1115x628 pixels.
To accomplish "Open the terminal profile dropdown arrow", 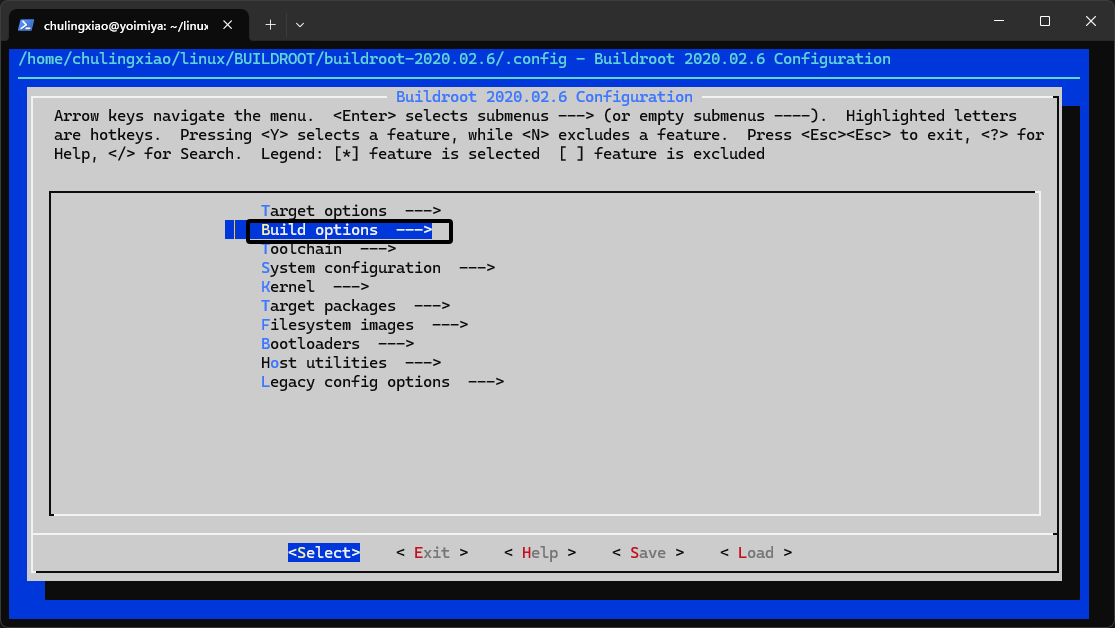I will pyautogui.click(x=300, y=25).
